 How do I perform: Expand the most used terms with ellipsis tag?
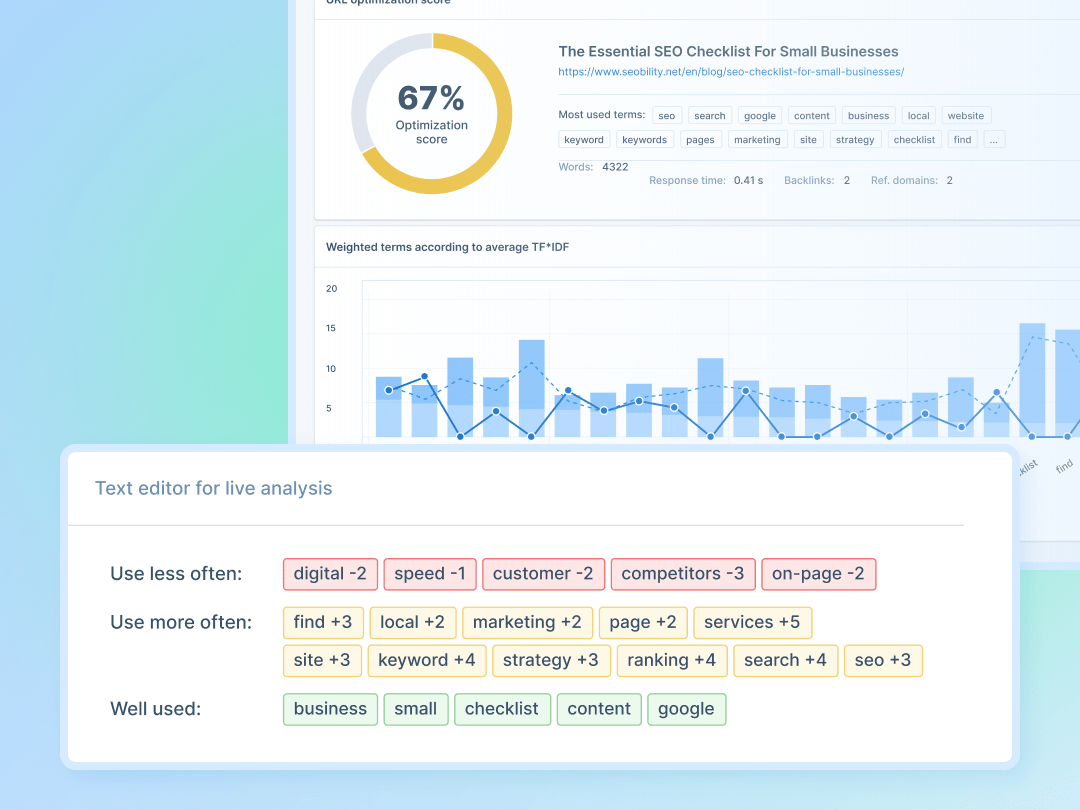click(x=993, y=140)
